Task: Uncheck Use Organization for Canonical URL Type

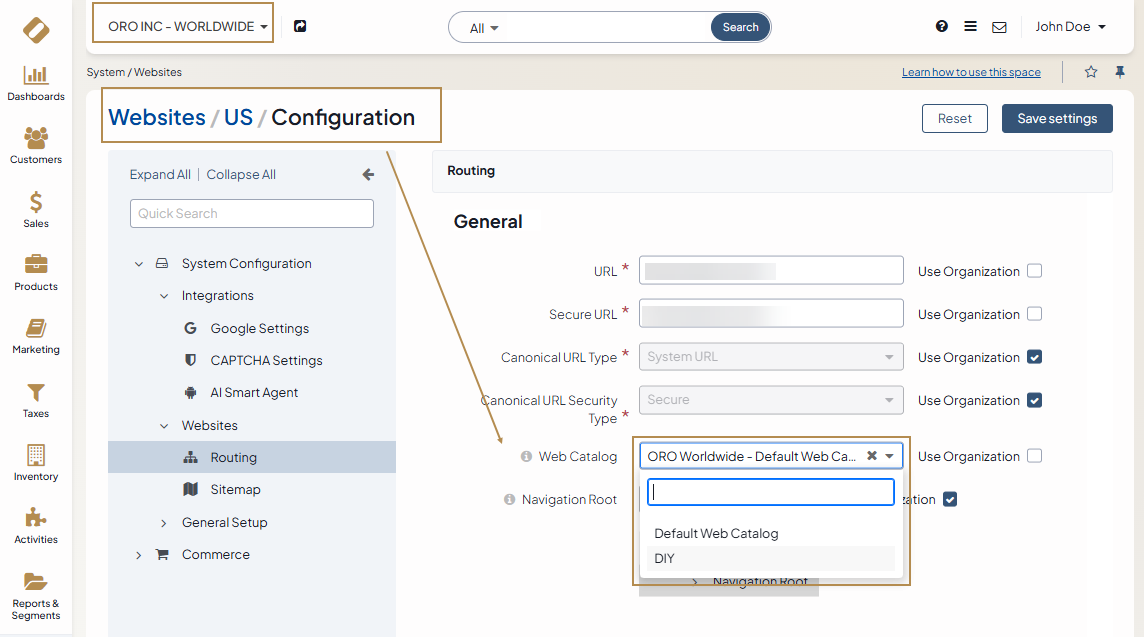Action: (1035, 357)
